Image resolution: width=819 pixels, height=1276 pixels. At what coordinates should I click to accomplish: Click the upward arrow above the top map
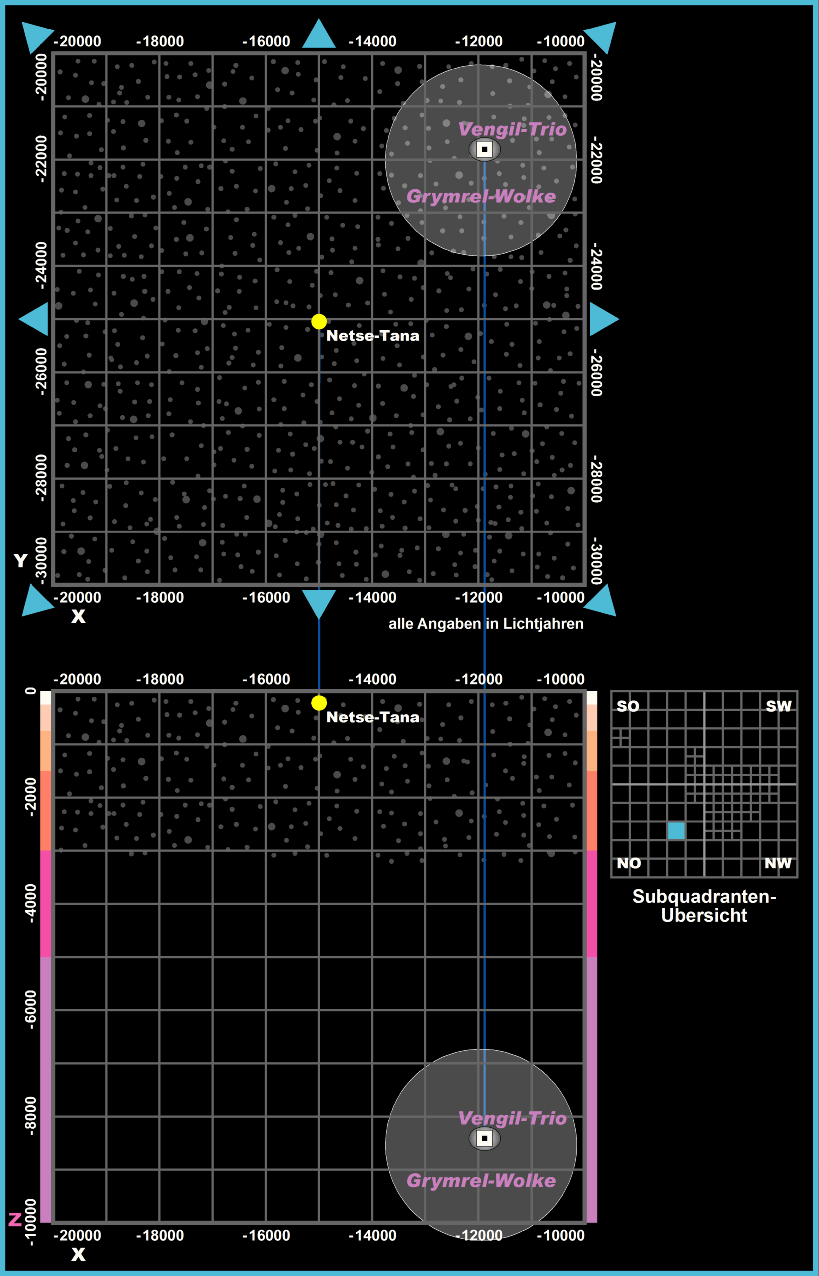click(319, 35)
